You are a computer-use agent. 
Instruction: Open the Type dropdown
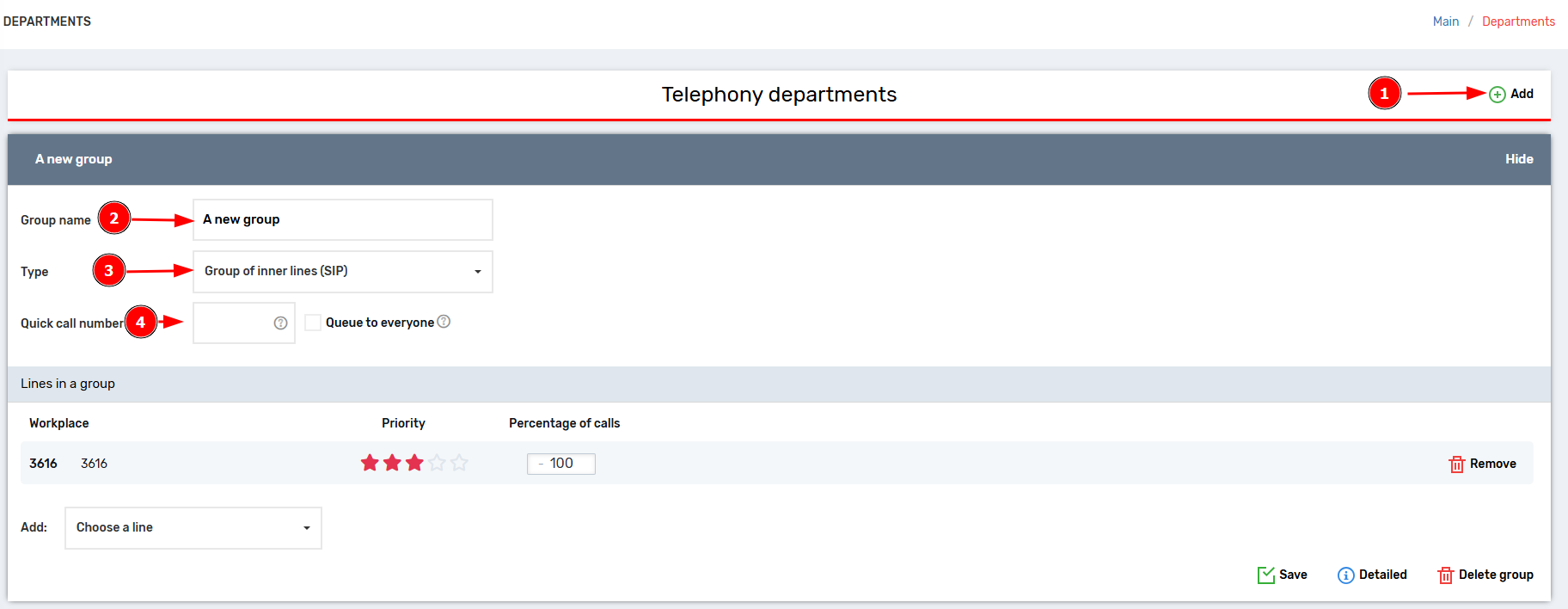coord(342,272)
